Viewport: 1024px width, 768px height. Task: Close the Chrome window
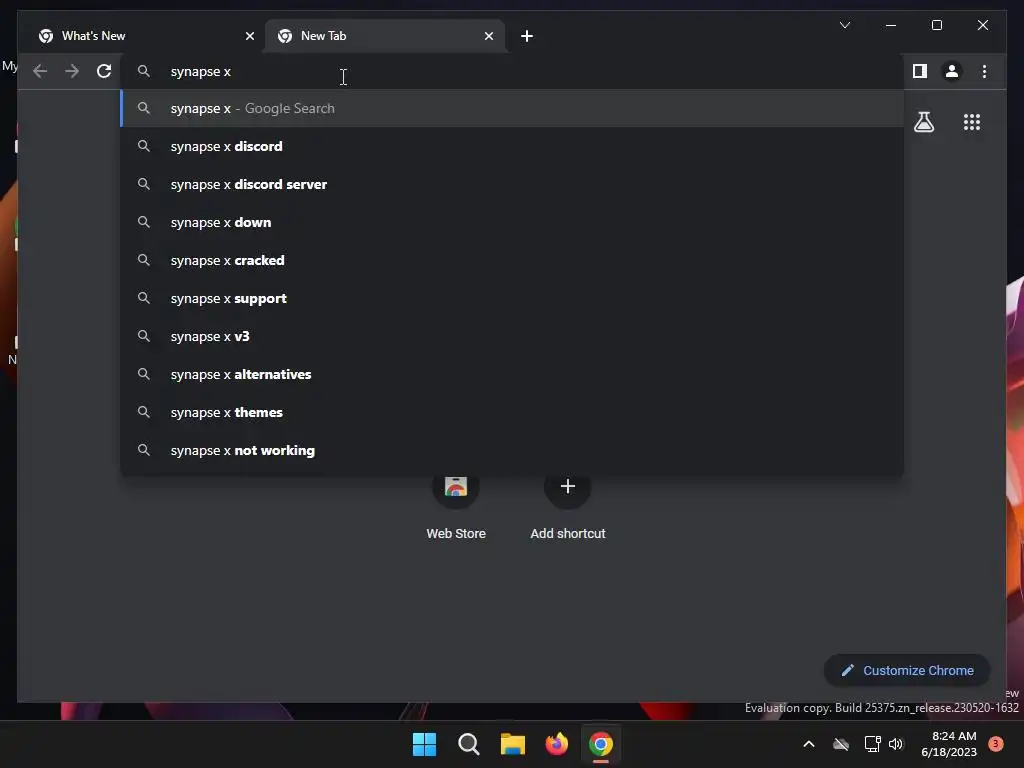click(982, 25)
